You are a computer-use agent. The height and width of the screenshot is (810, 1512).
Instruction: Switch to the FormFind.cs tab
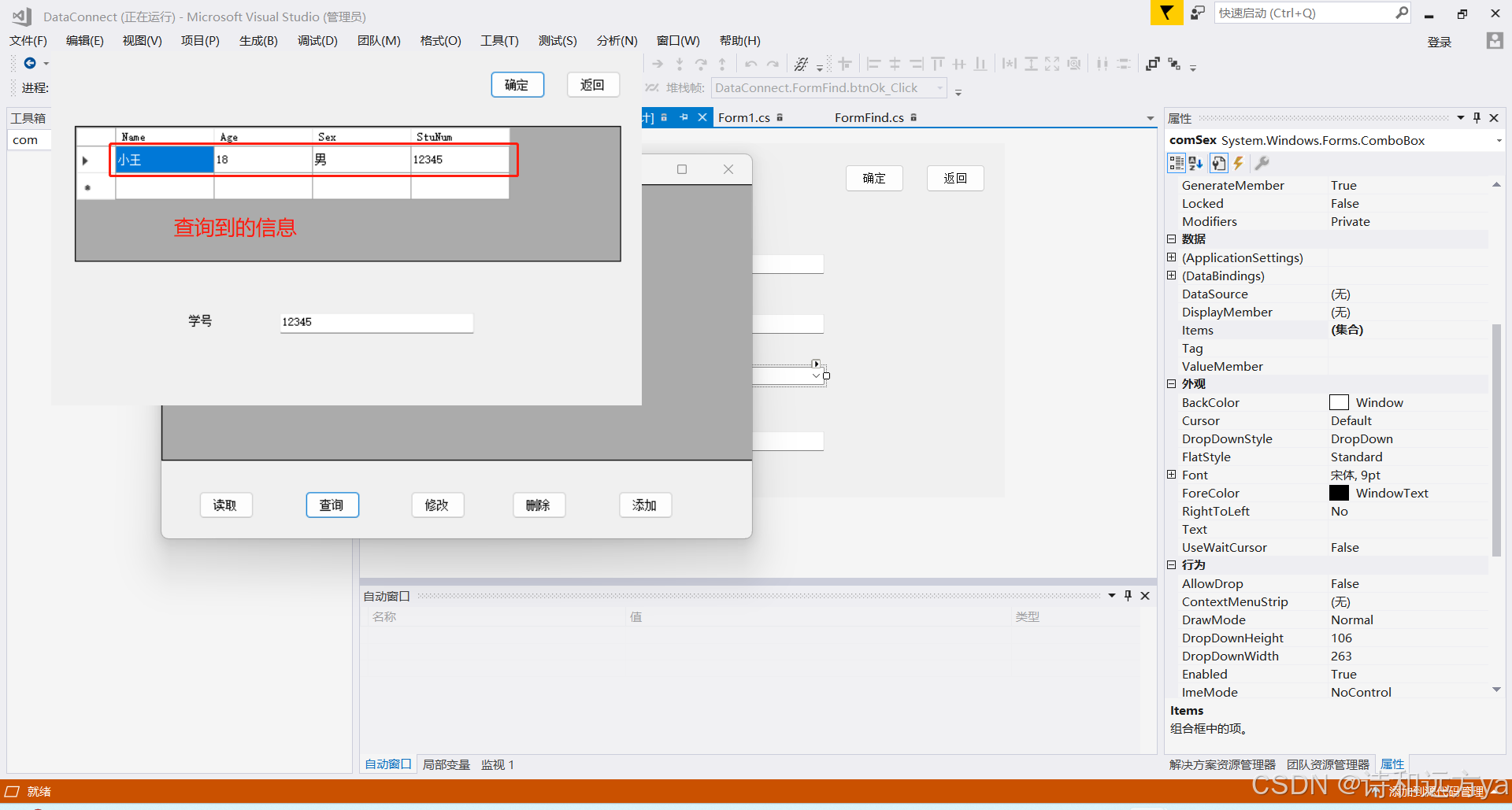pyautogui.click(x=869, y=118)
